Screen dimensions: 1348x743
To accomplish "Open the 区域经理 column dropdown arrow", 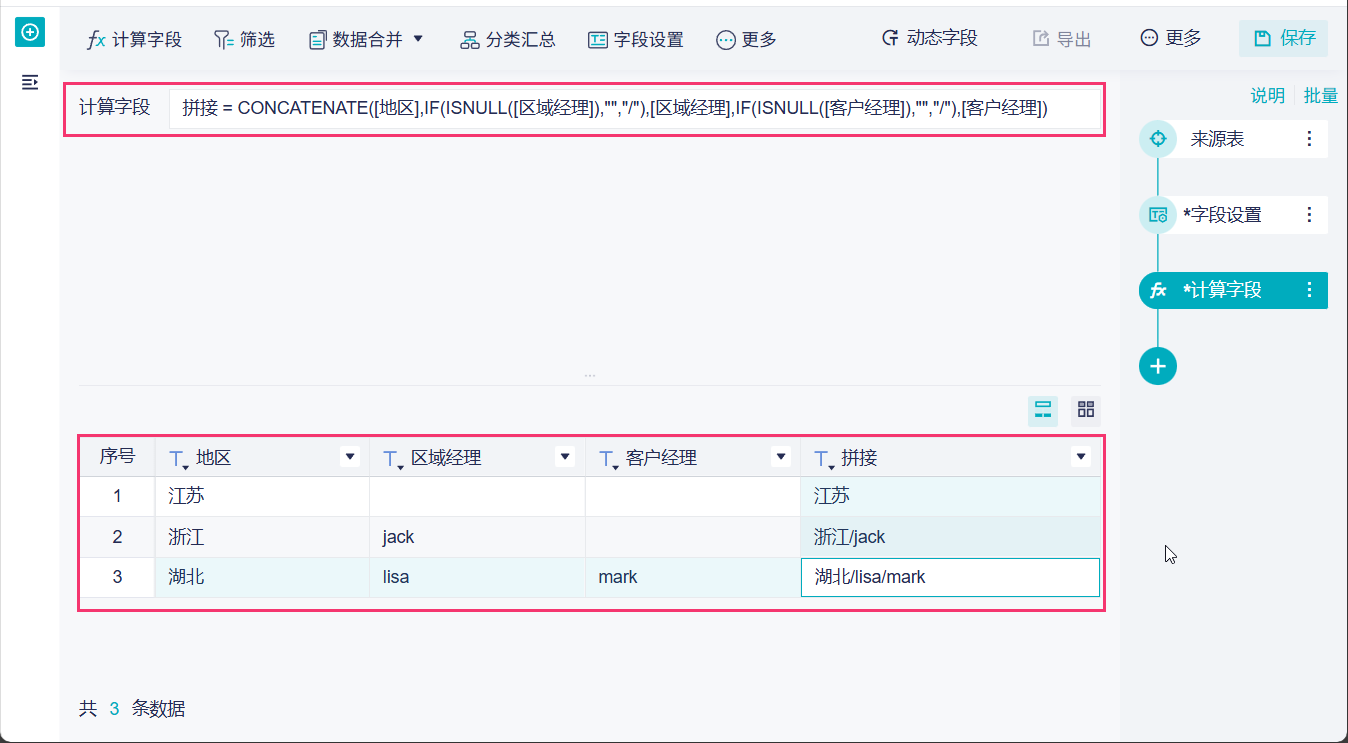I will (x=566, y=457).
